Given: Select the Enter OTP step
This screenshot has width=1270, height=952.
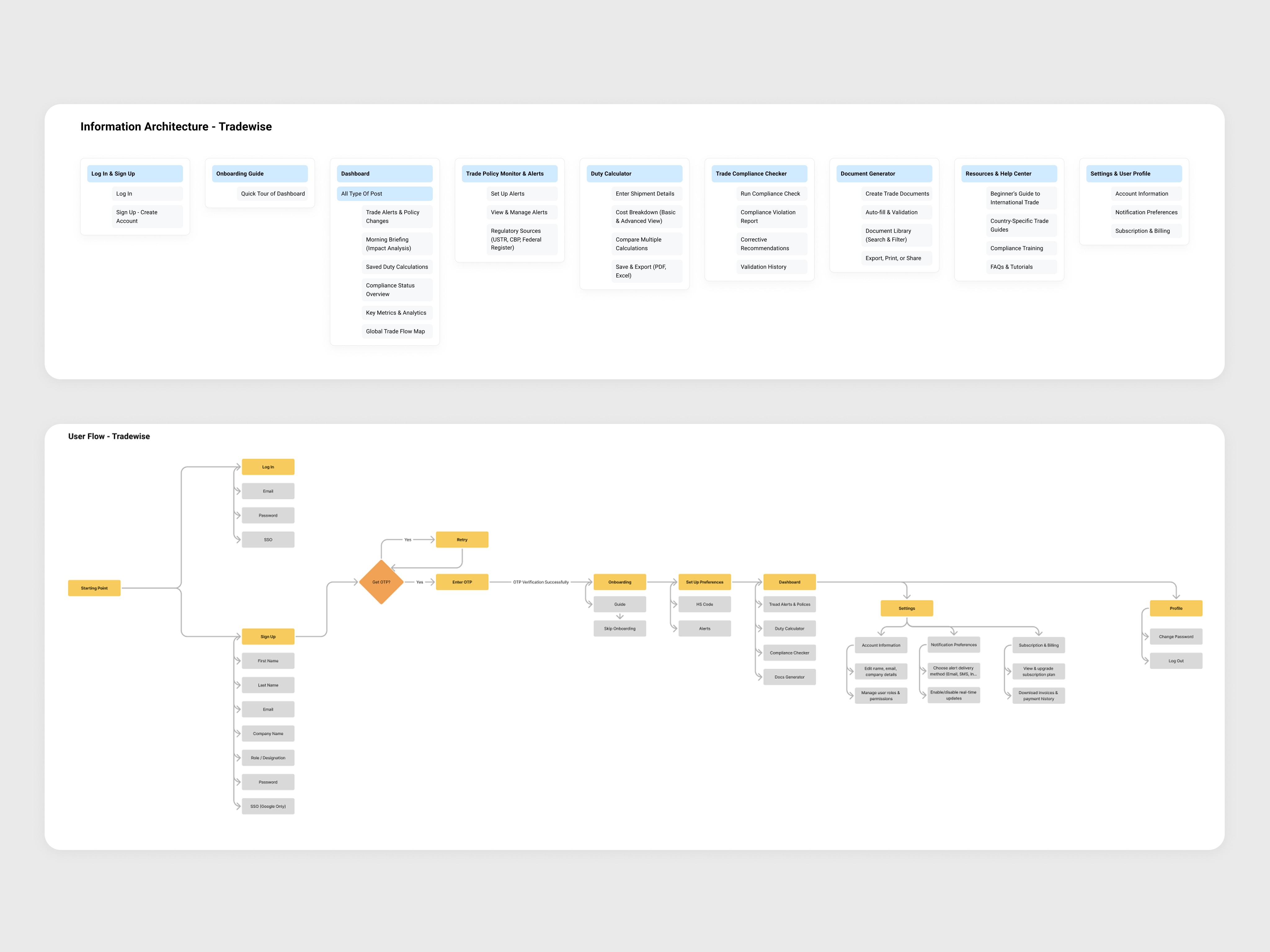Looking at the screenshot, I should (x=462, y=582).
